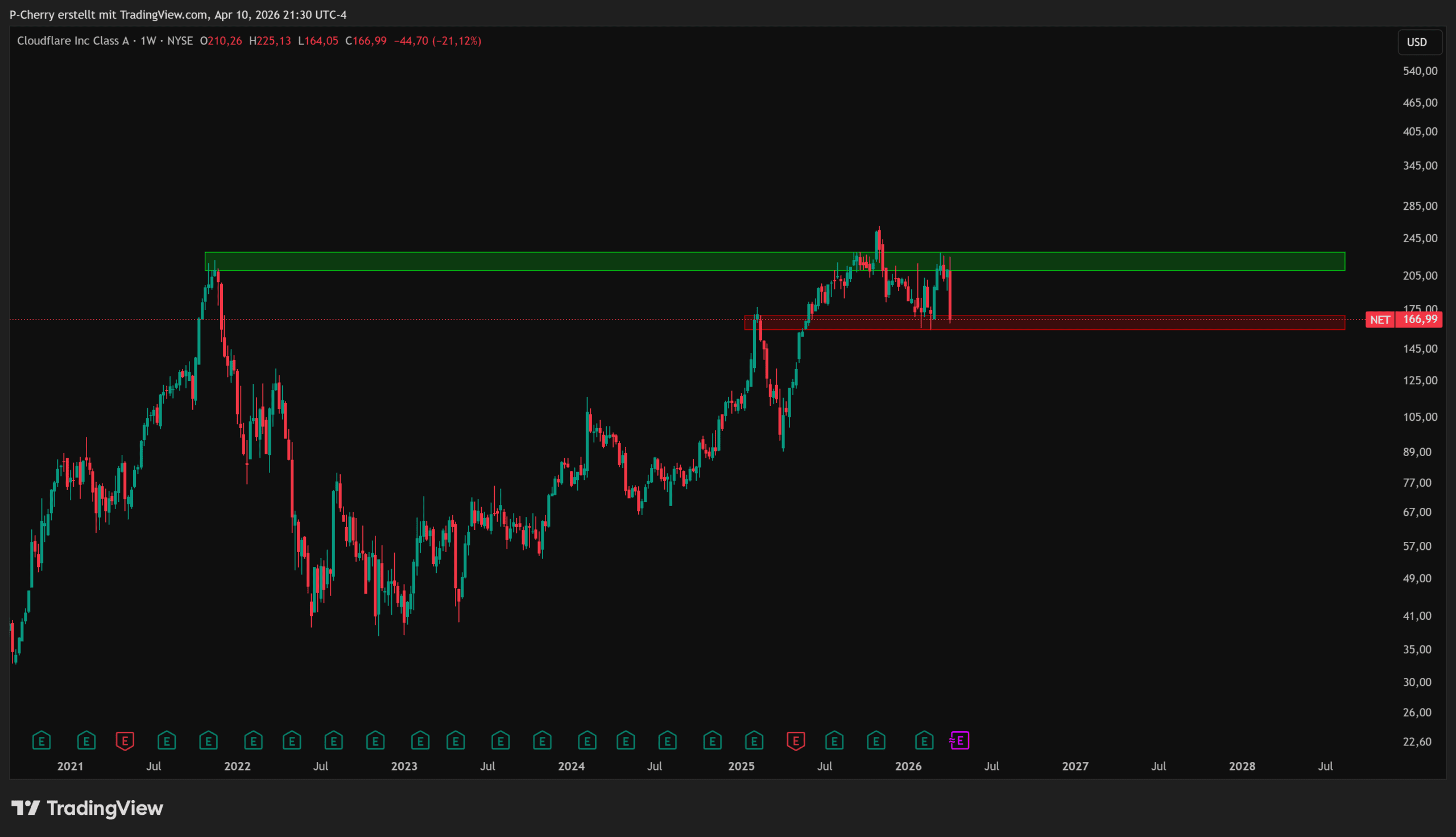The height and width of the screenshot is (837, 1456).
Task: Click the Cloudflare Inc Class A symbol title
Action: point(73,41)
